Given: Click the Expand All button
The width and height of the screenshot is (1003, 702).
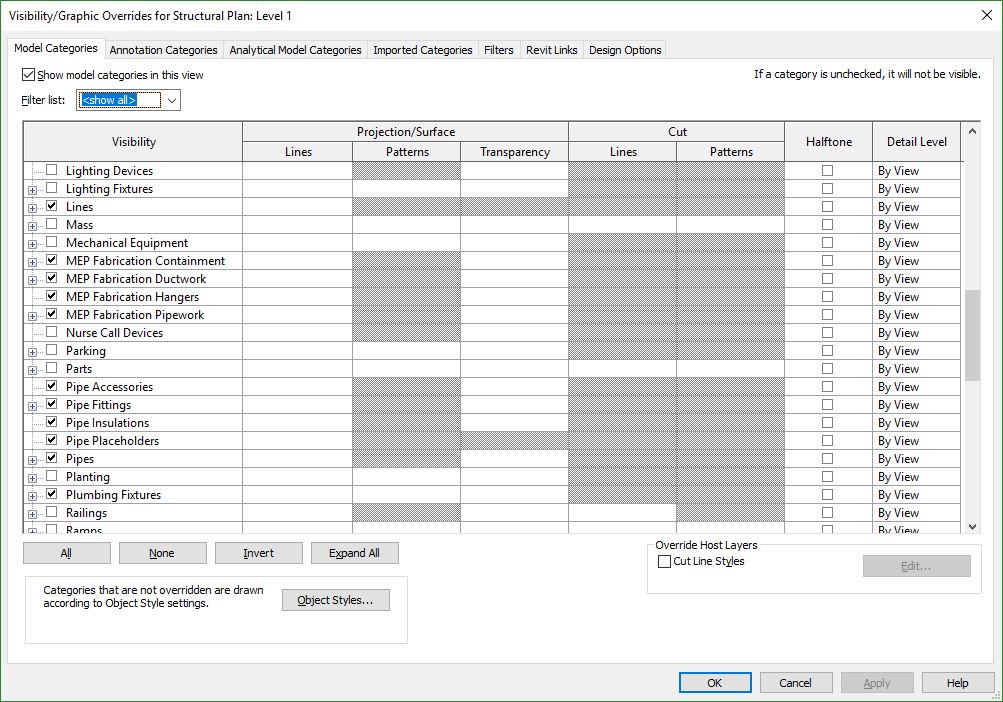Looking at the screenshot, I should coord(354,552).
